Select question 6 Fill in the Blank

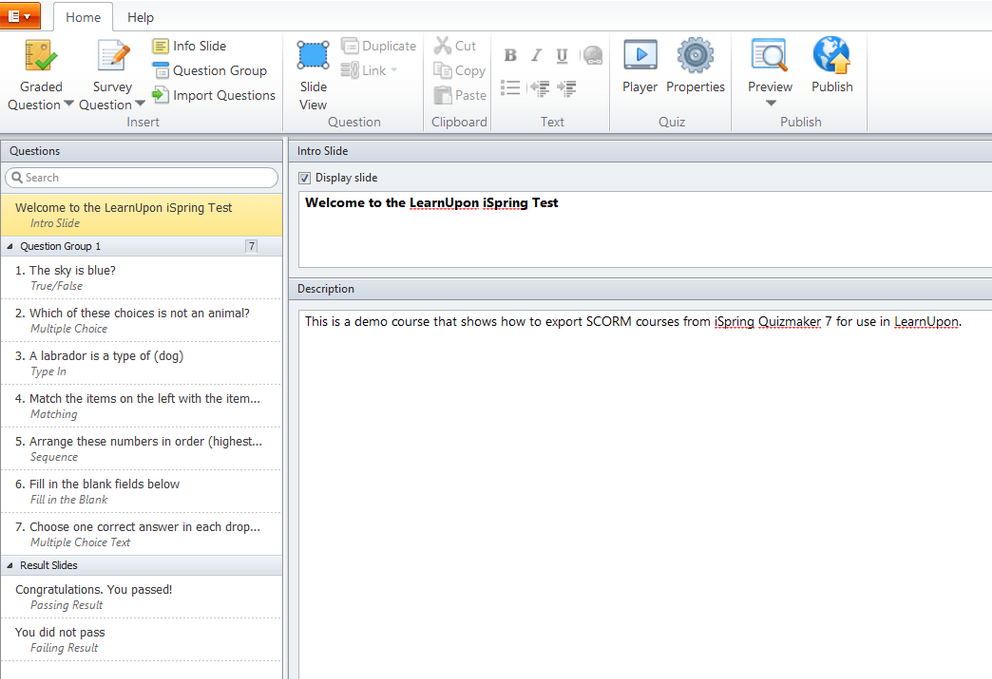click(x=141, y=491)
